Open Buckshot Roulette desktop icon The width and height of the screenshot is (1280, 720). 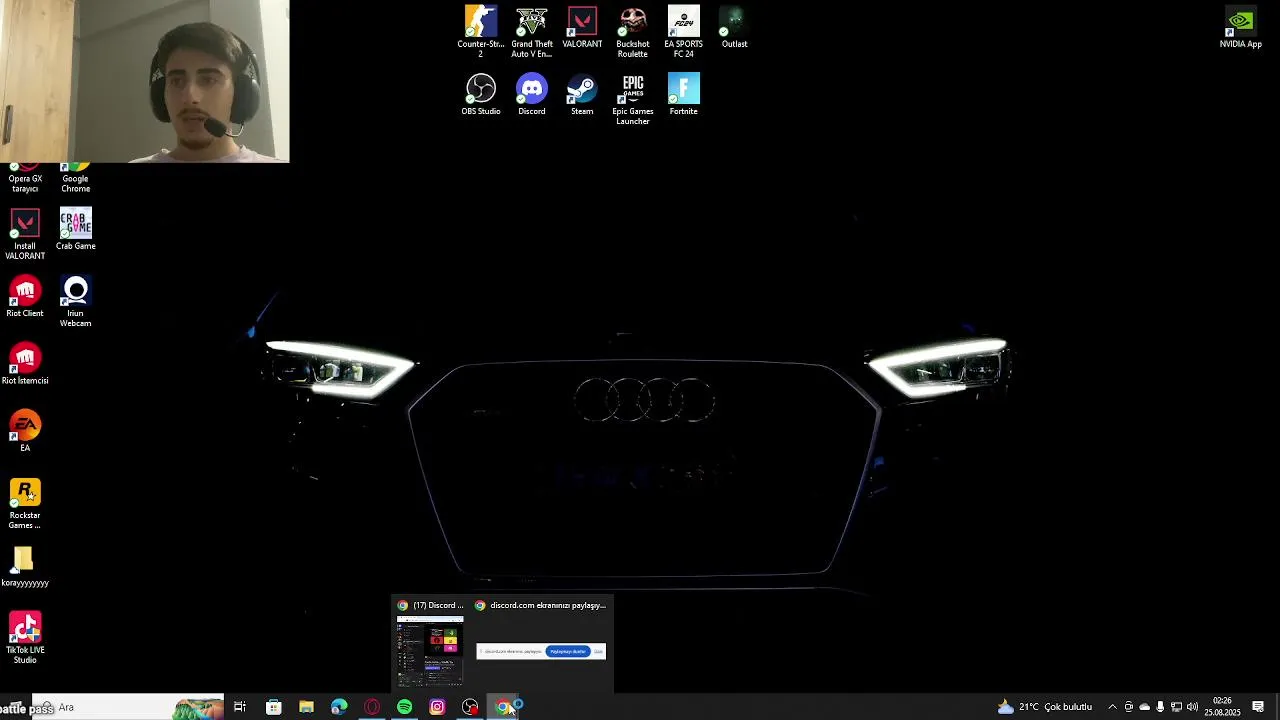633,32
